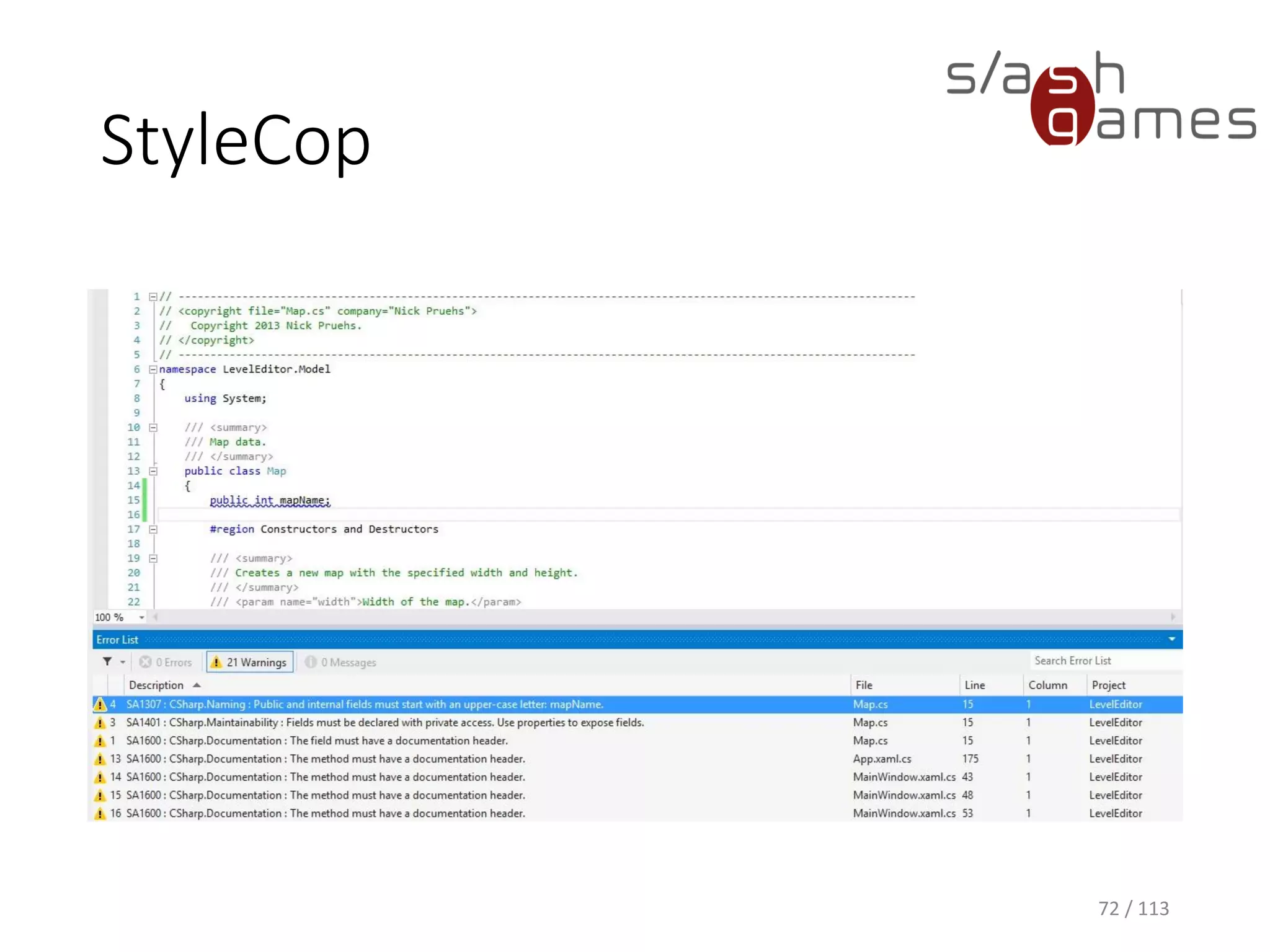The image size is (1270, 952).
Task: Toggle the 0 Errors filter button
Action: 166,663
